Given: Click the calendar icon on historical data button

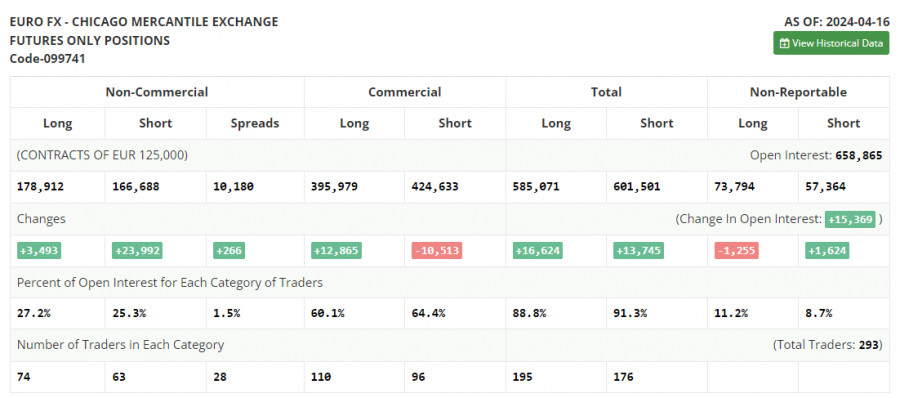Looking at the screenshot, I should coord(784,44).
